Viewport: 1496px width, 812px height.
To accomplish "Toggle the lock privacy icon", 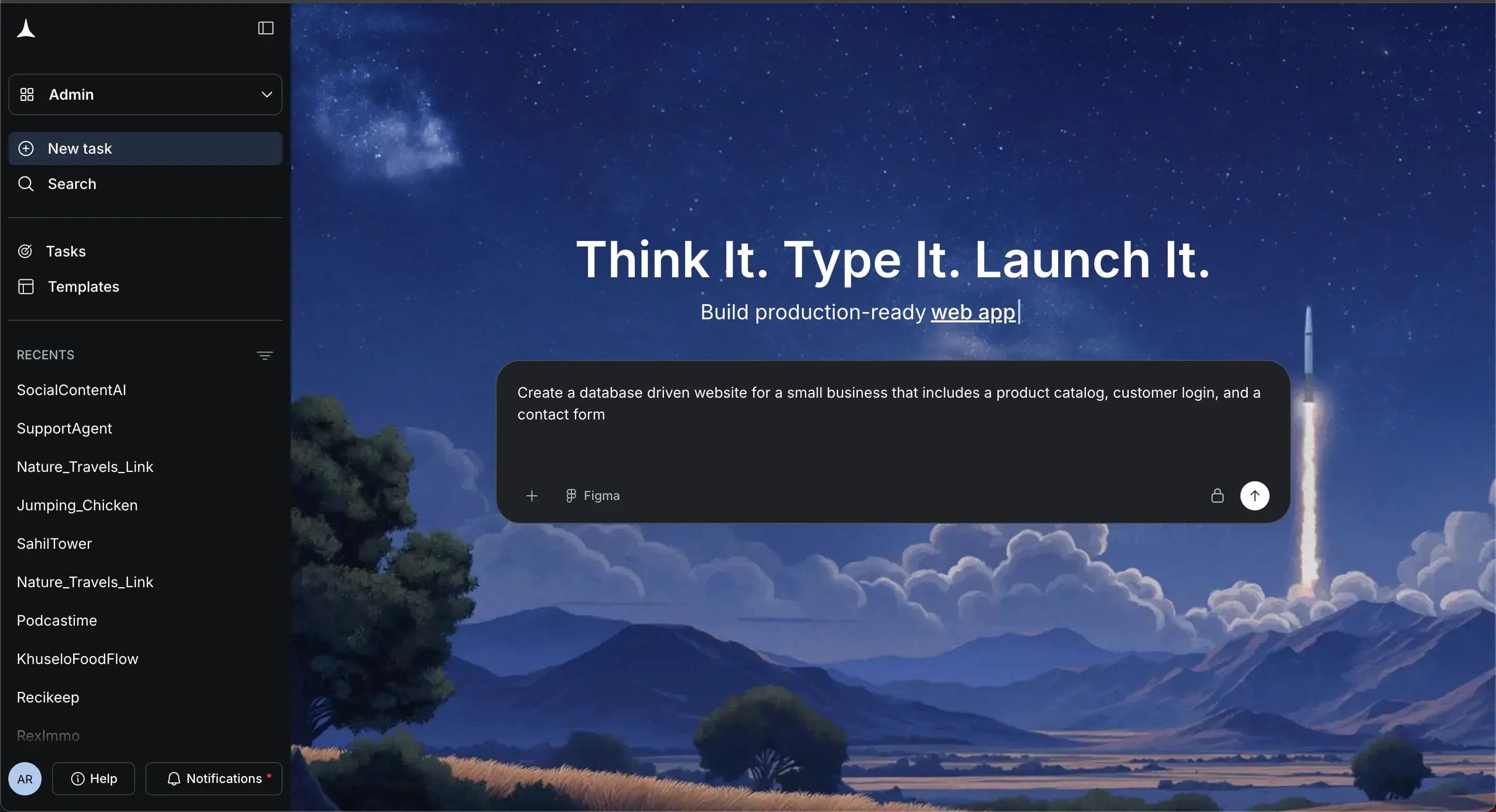I will coord(1217,496).
